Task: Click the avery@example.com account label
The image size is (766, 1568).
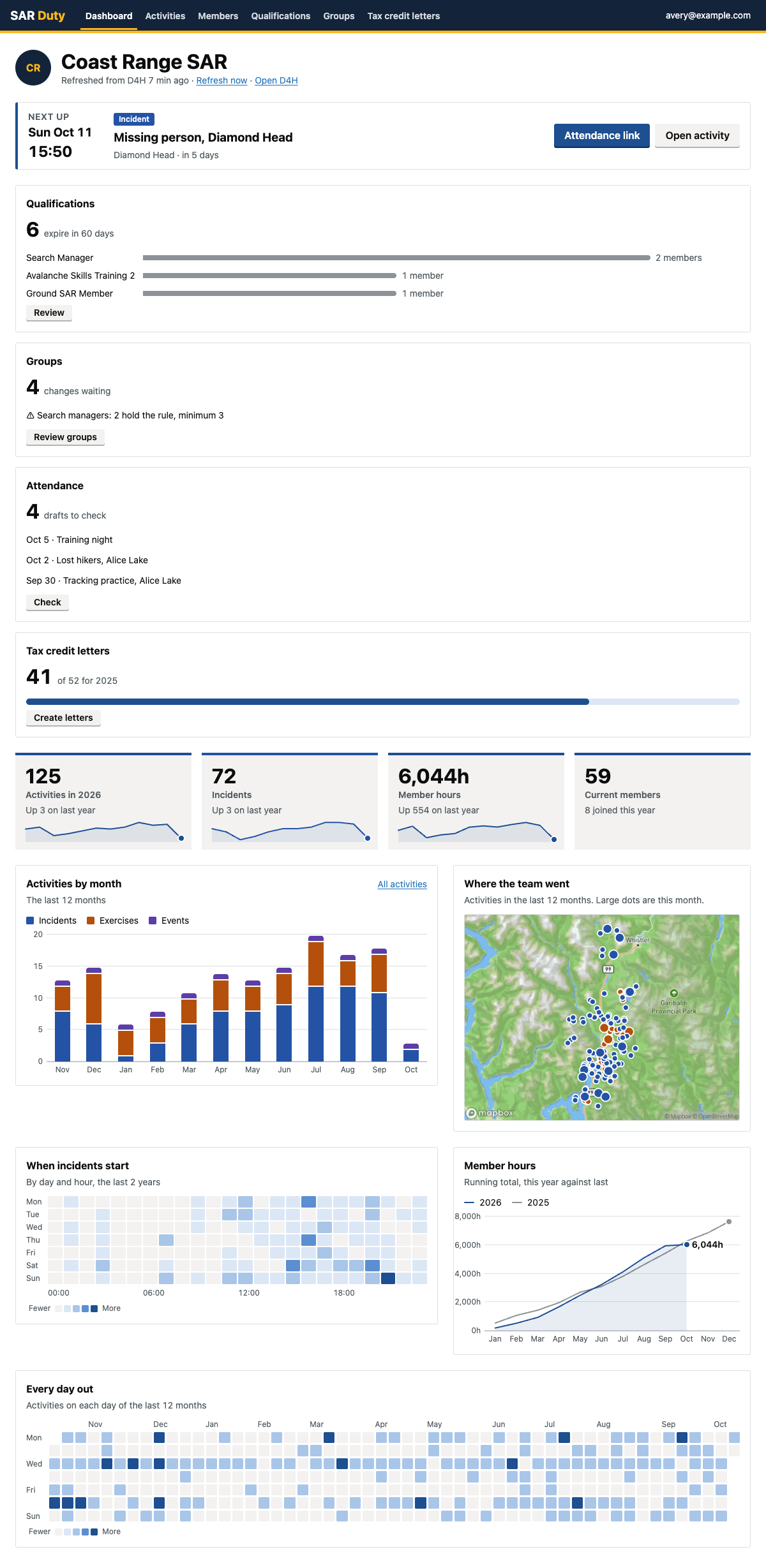Action: pos(708,15)
